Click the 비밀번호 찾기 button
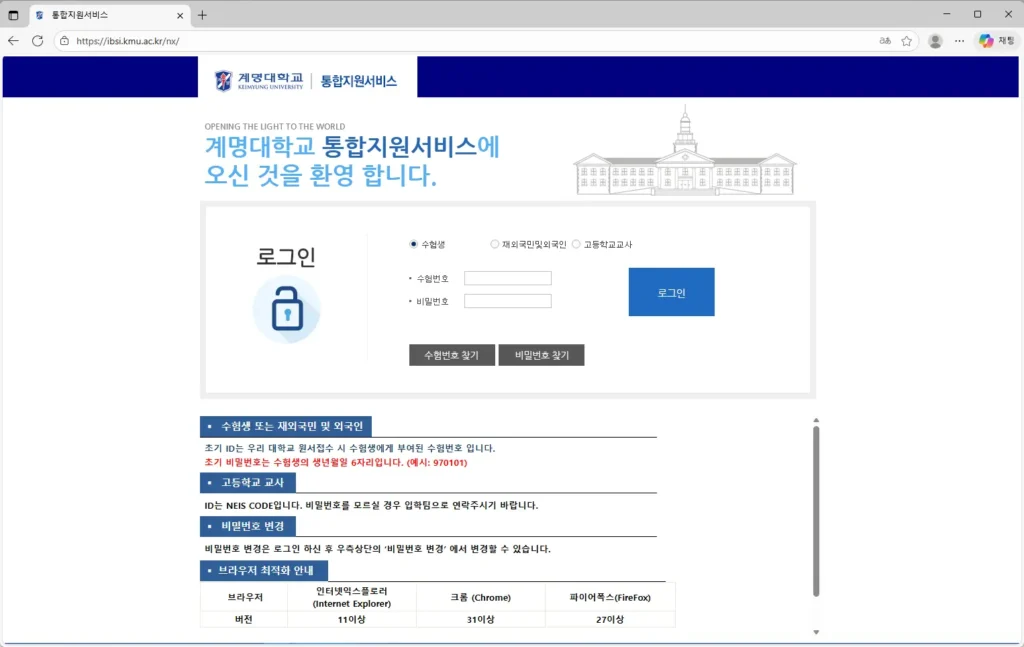1024x647 pixels. coord(541,355)
